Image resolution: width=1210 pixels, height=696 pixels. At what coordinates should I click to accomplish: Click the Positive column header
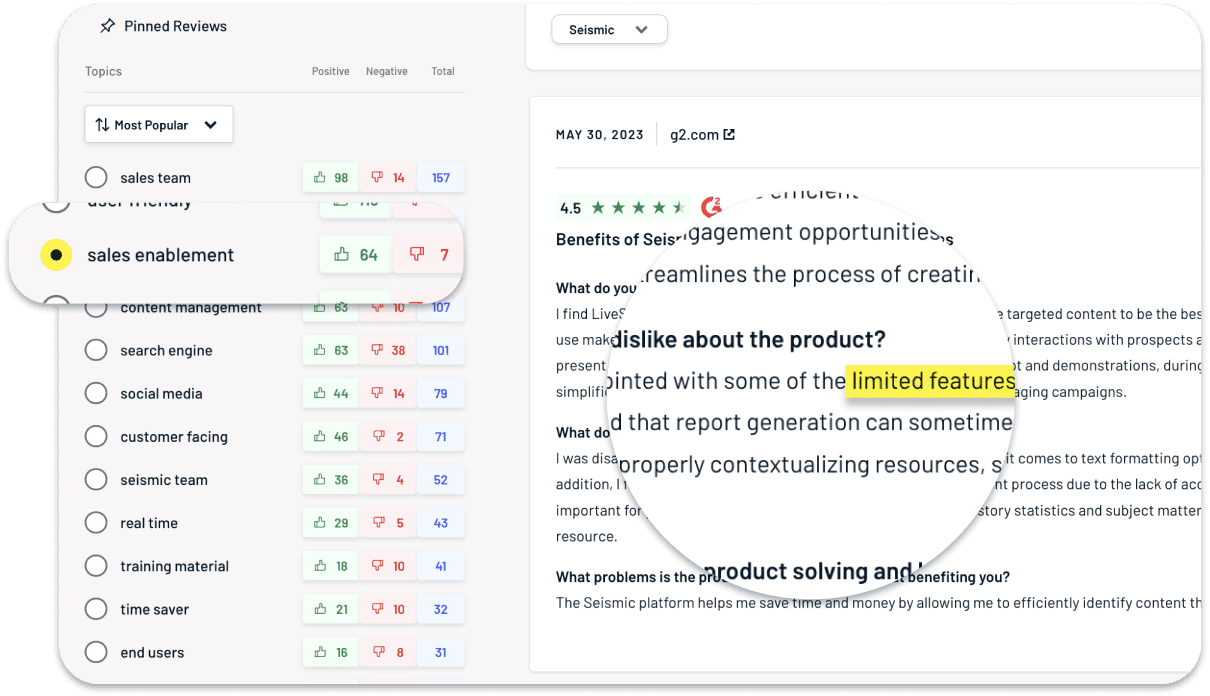(x=331, y=71)
